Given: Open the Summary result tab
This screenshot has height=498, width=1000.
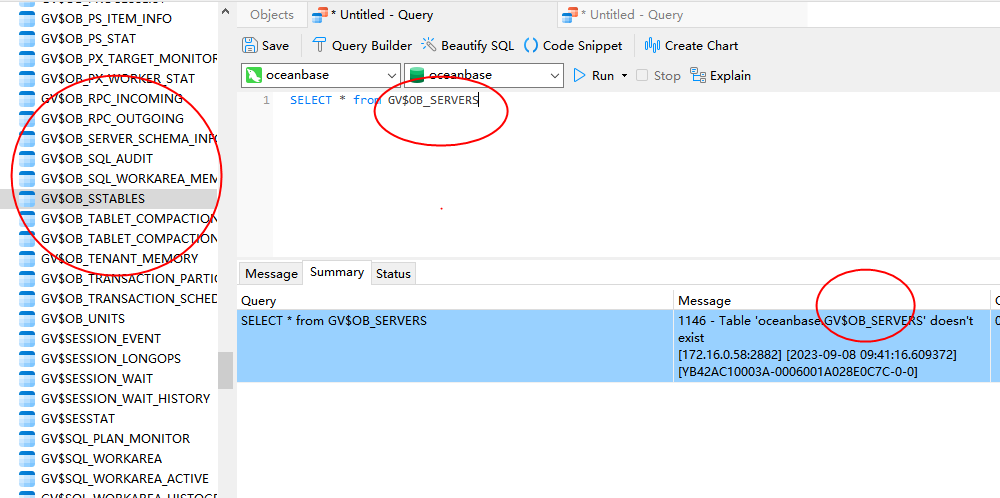Looking at the screenshot, I should 337,272.
